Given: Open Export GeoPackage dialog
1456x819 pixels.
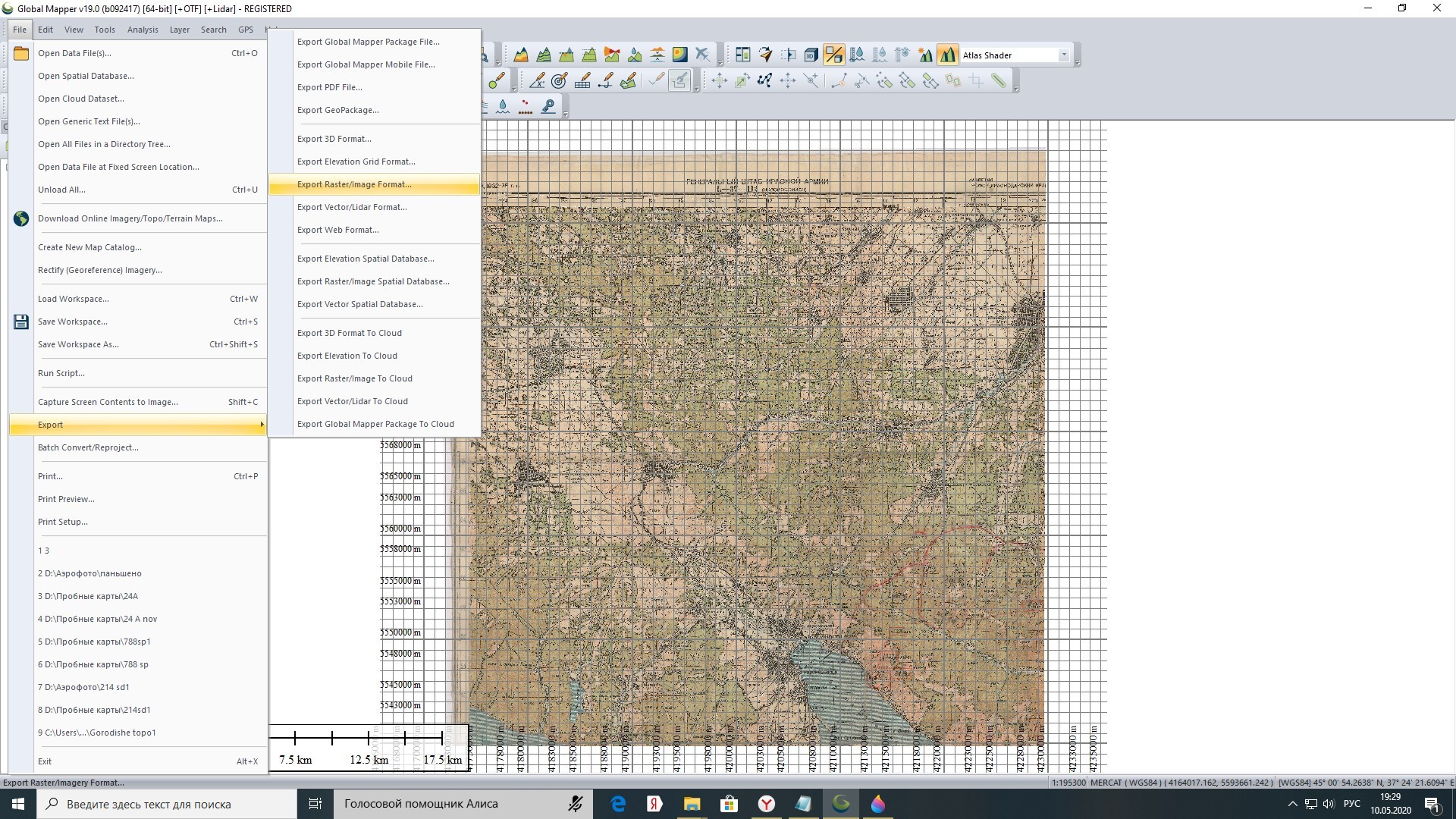Looking at the screenshot, I should point(338,110).
